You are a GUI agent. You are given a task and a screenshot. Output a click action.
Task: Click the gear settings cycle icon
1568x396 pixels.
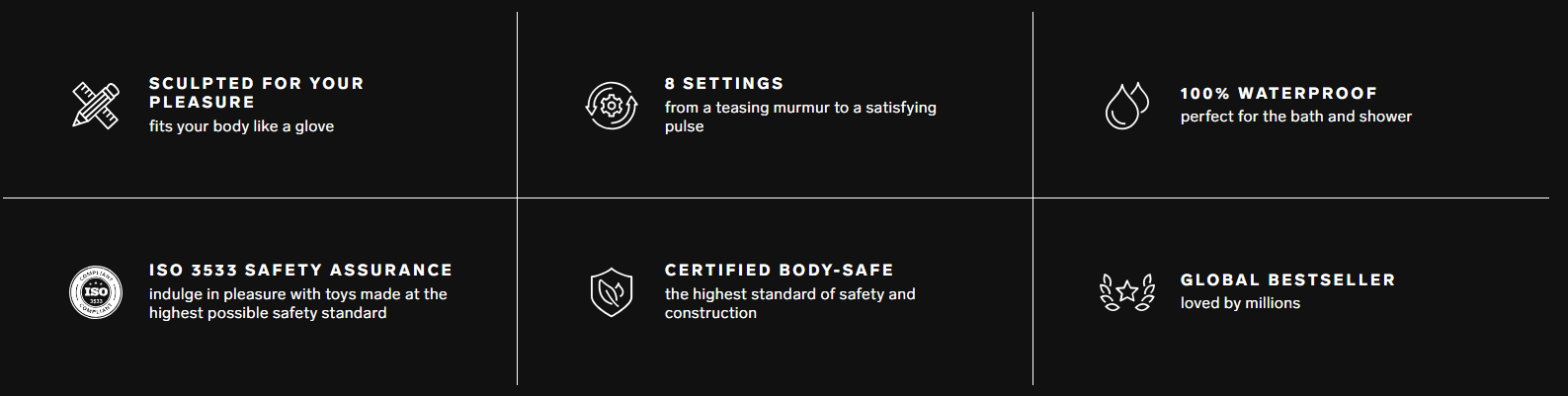[612, 105]
